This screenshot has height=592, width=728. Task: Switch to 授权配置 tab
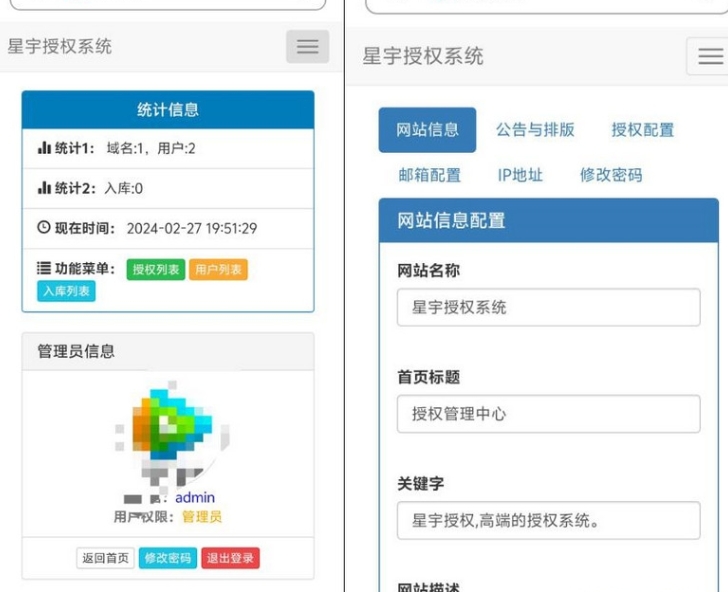pyautogui.click(x=643, y=130)
